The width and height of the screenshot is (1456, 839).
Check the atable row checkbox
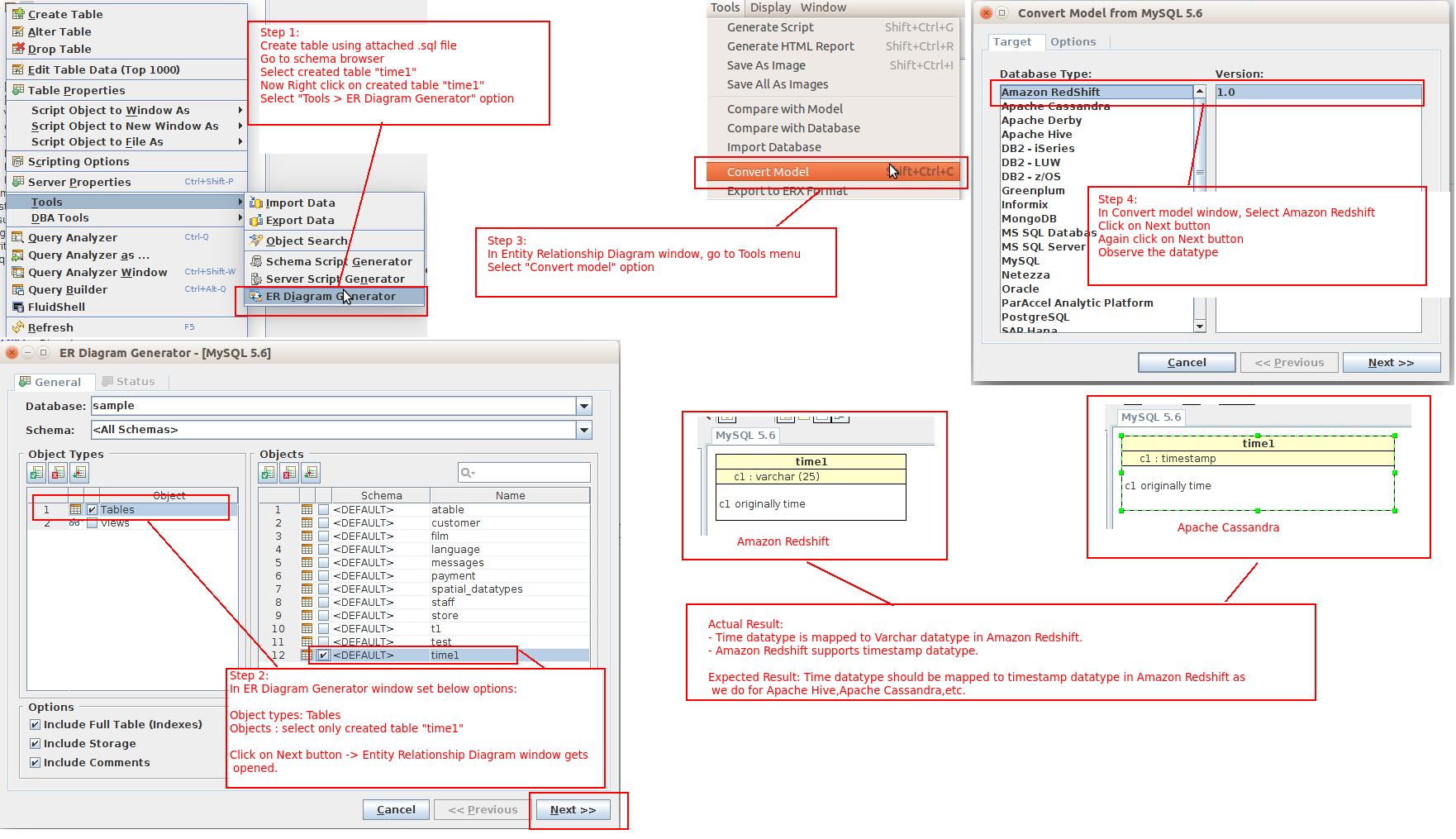tap(324, 510)
